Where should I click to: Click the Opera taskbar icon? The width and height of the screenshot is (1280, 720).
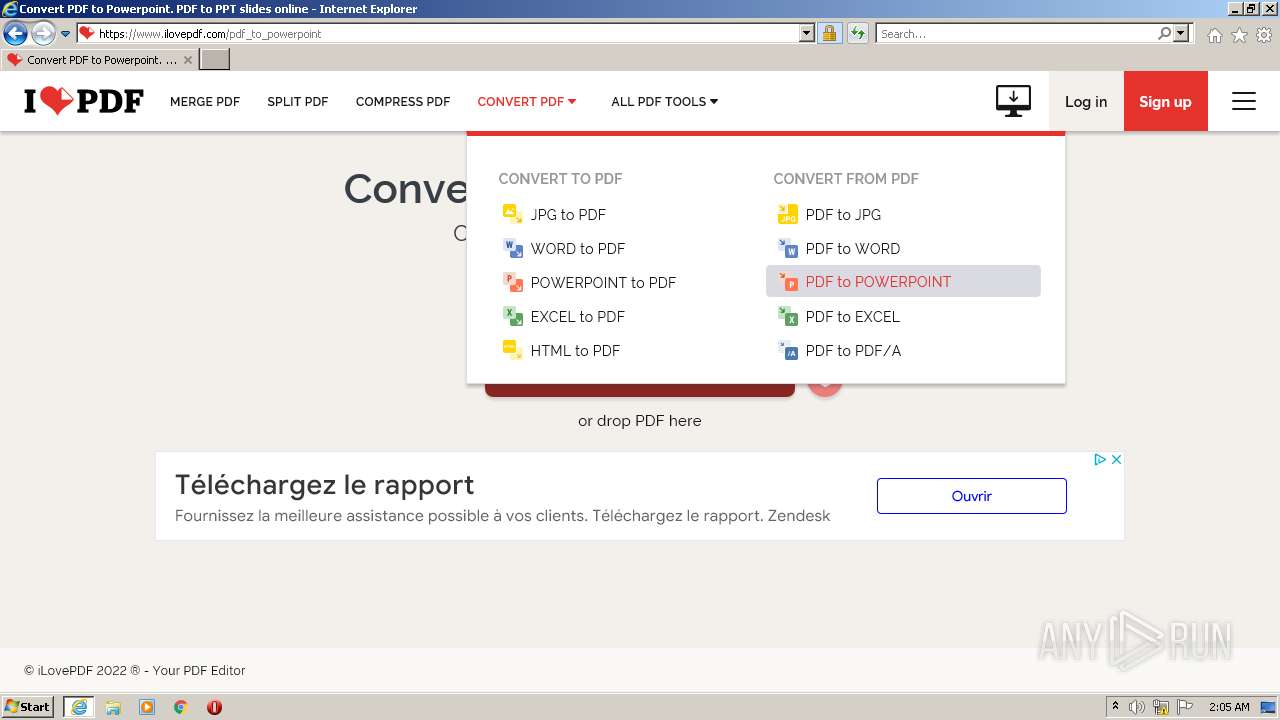click(x=214, y=707)
